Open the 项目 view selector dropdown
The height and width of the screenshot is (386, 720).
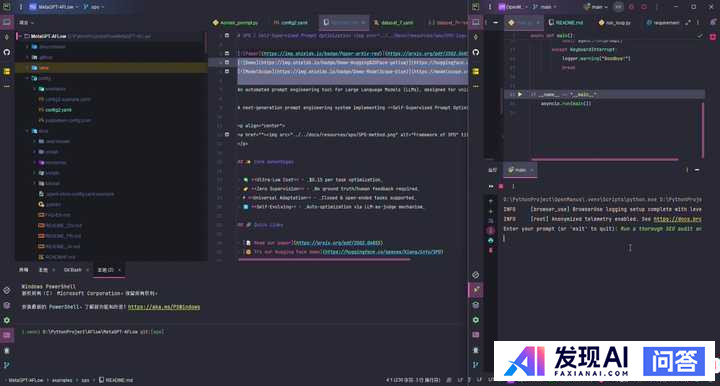(26, 22)
